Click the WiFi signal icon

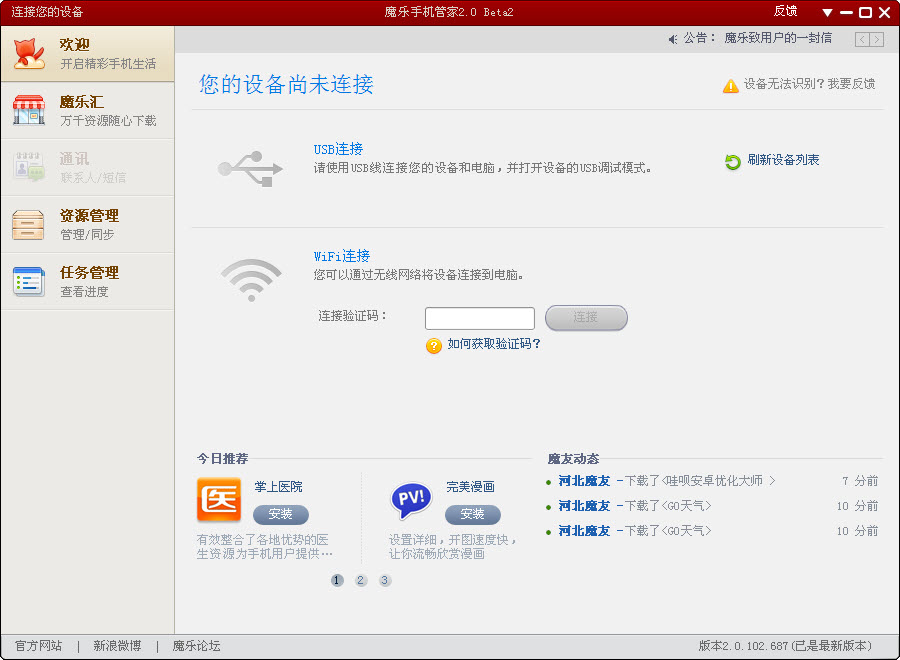coord(251,279)
